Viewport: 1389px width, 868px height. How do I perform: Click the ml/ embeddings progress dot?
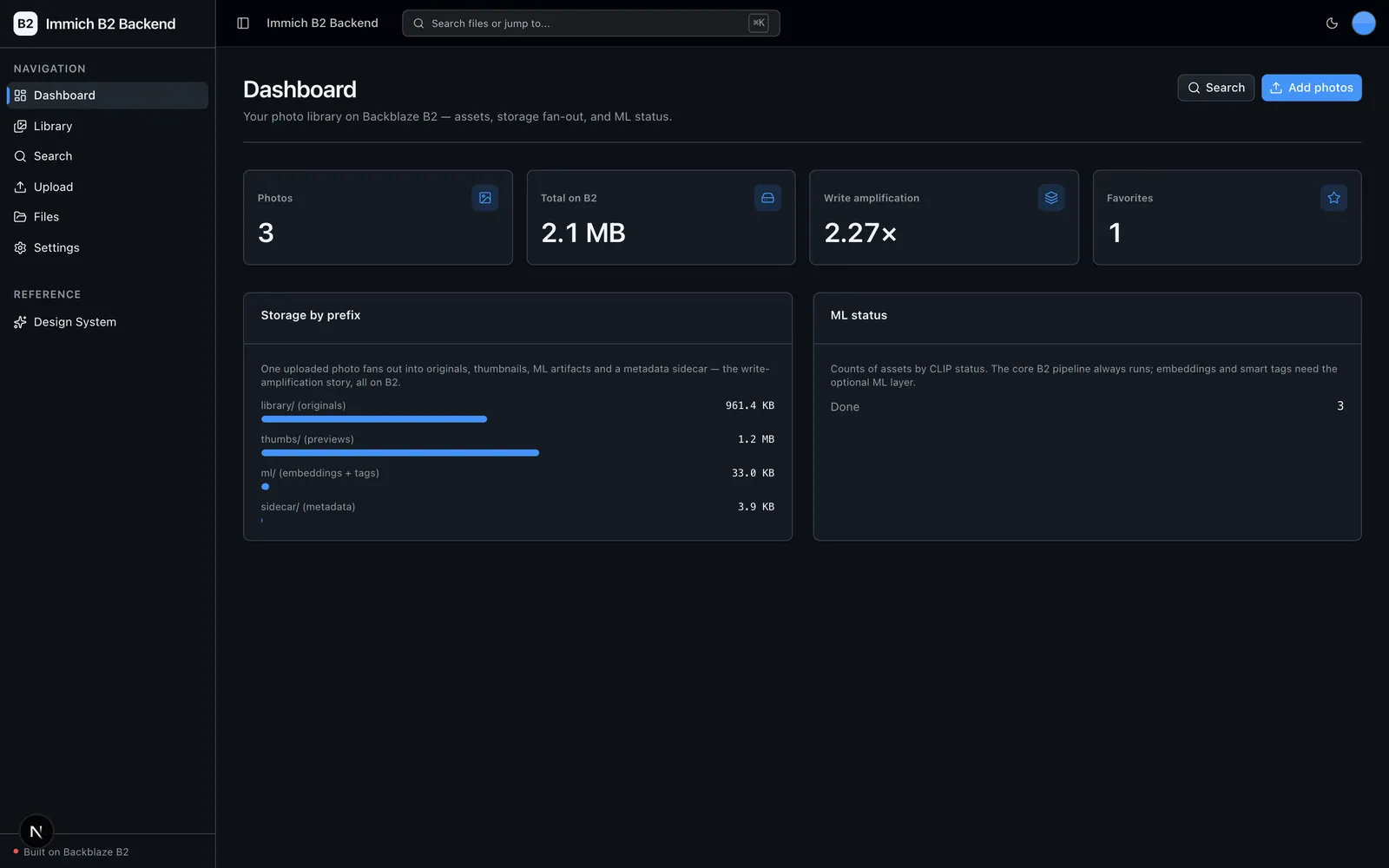265,487
